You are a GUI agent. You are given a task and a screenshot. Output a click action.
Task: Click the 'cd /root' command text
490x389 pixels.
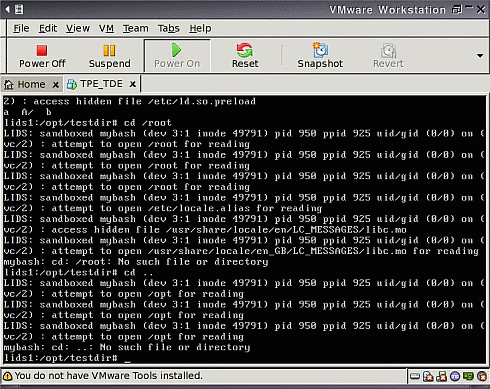[x=147, y=123]
